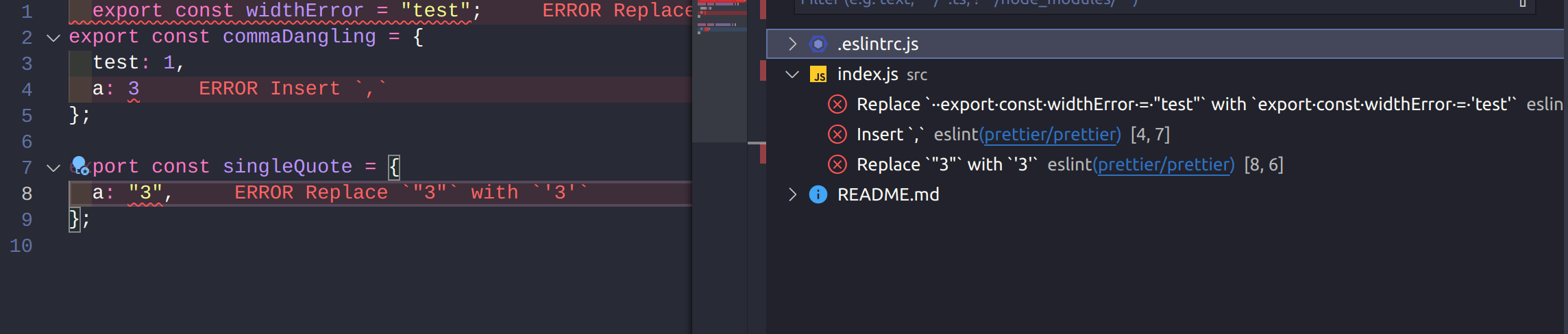Fold the singleQuote block at line 7
1568x334 pixels.
[53, 168]
